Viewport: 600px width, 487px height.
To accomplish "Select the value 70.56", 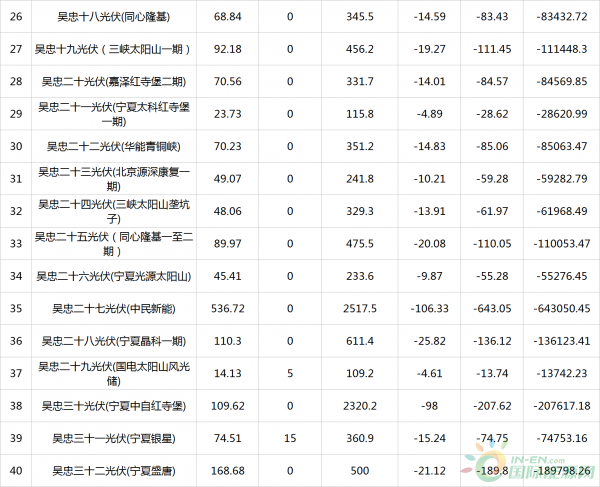I will [x=228, y=81].
